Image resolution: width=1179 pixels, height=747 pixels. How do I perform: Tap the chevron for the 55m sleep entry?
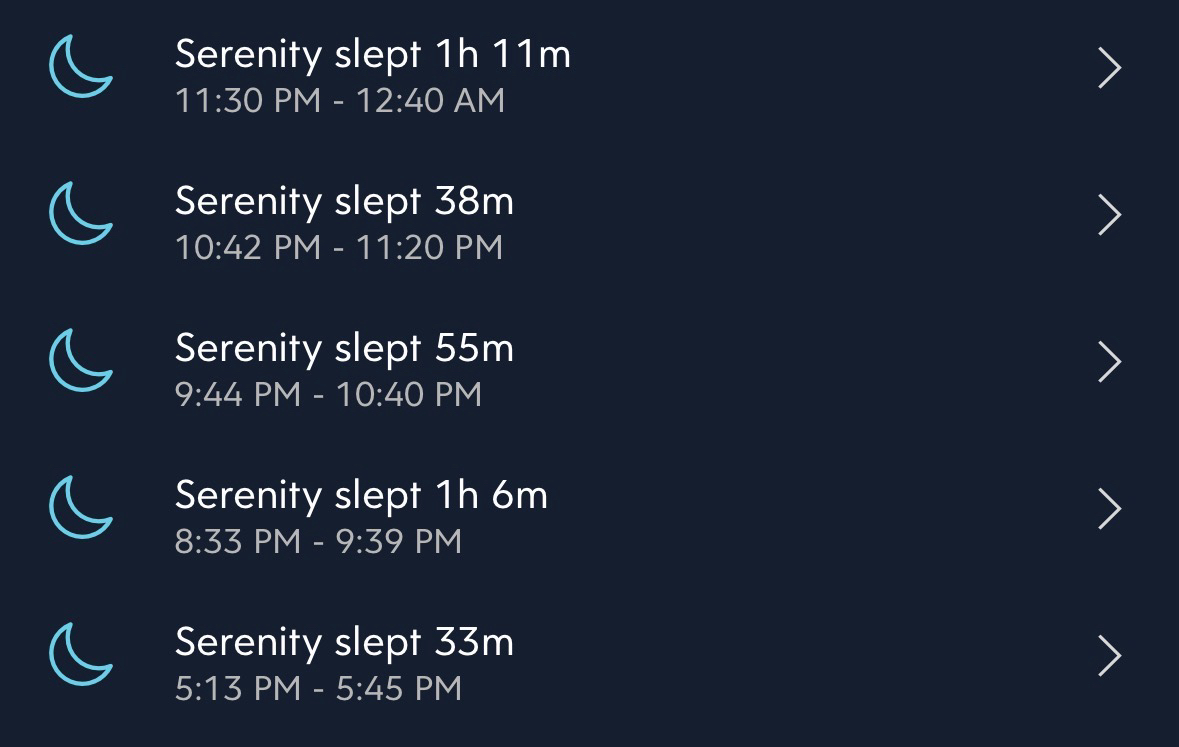tap(1109, 362)
